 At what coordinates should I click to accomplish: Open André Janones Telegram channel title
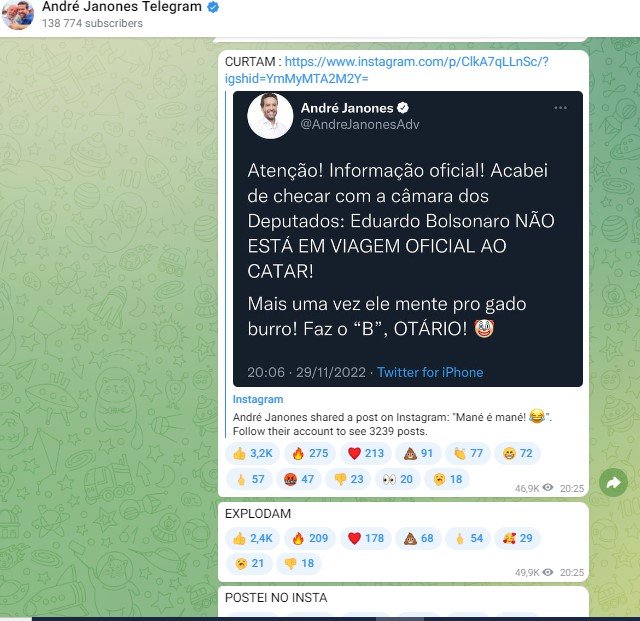tap(122, 7)
